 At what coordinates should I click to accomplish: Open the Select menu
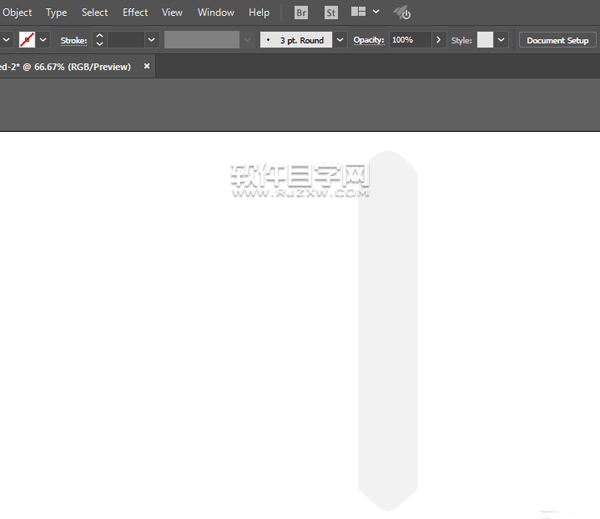click(95, 13)
